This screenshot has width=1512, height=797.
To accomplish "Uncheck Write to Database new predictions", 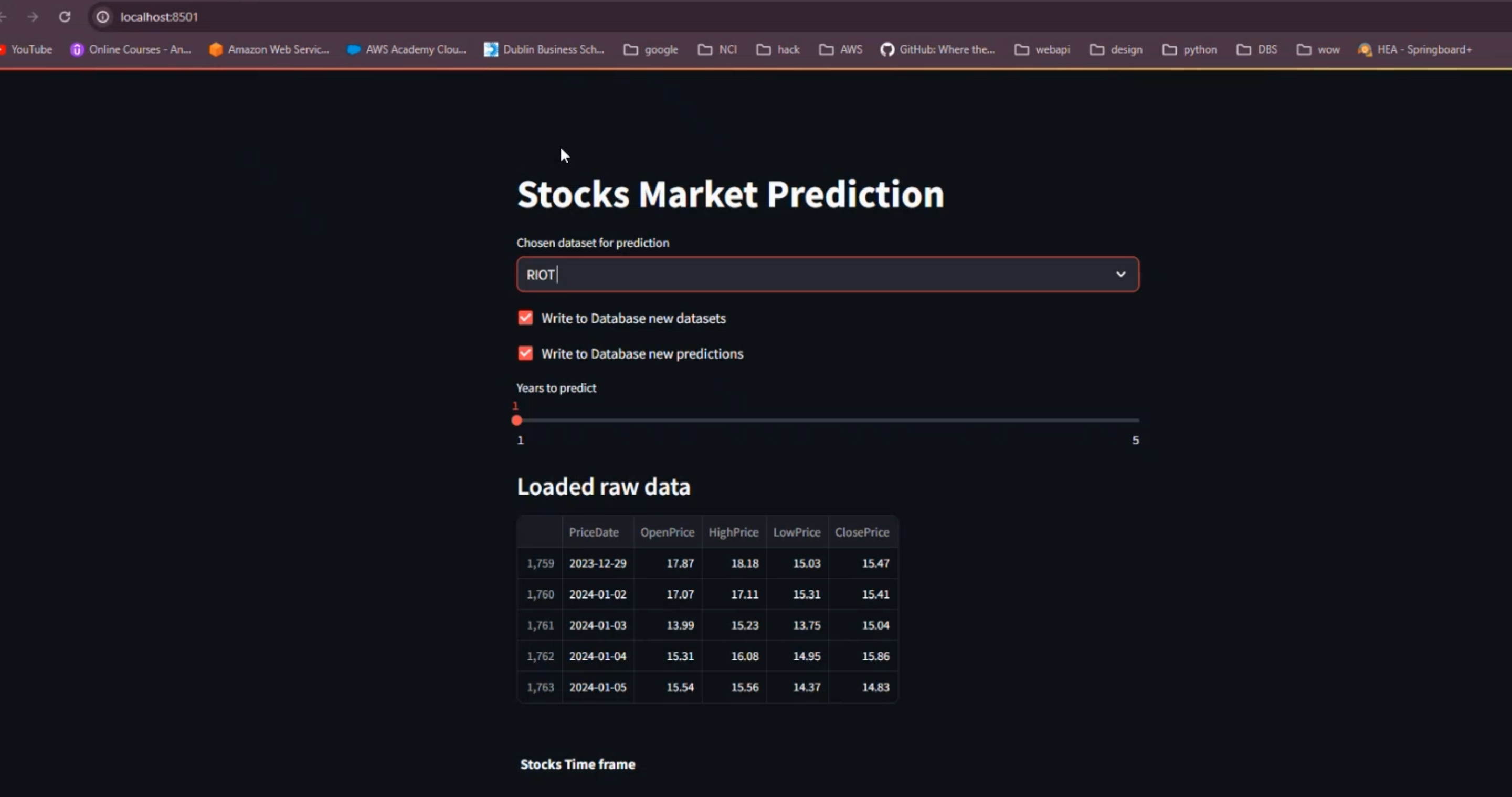I will tap(525, 353).
